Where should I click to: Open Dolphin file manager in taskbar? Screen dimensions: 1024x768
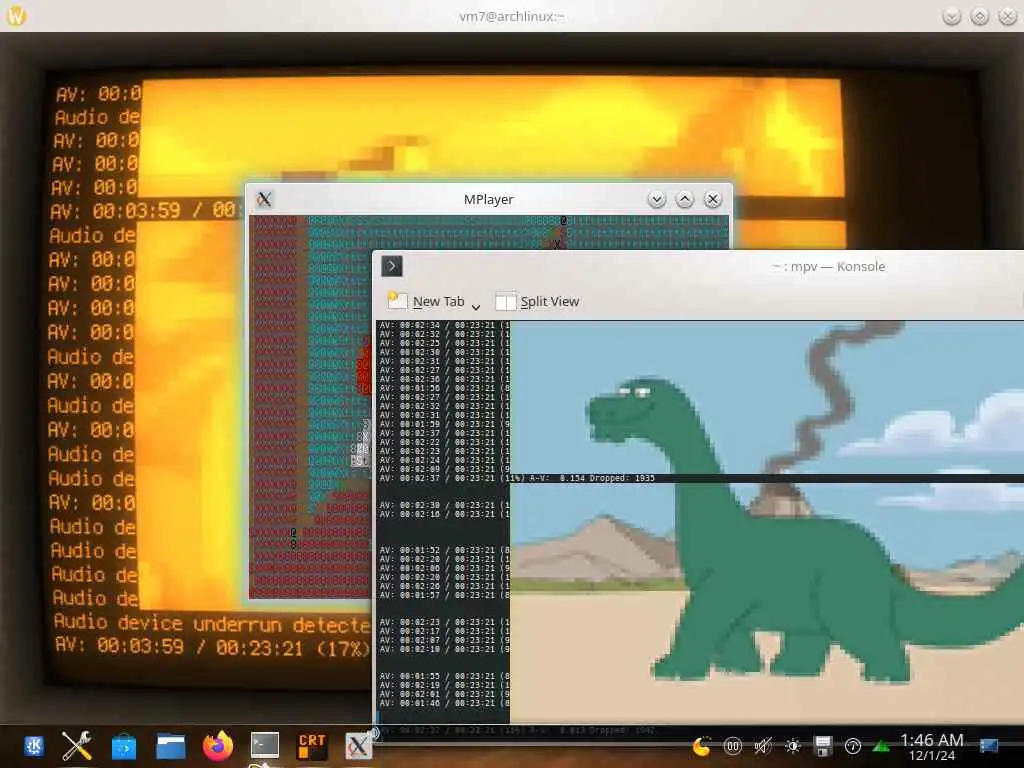170,746
